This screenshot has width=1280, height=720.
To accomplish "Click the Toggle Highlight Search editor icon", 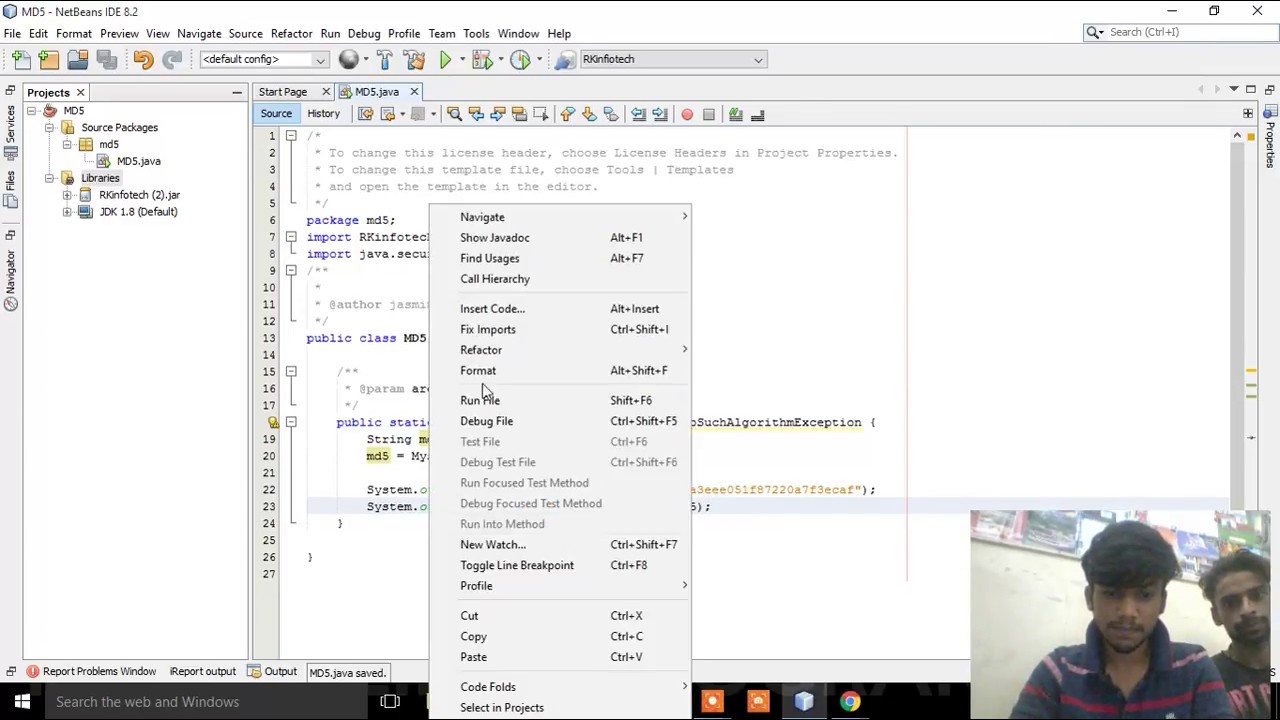I will point(519,114).
